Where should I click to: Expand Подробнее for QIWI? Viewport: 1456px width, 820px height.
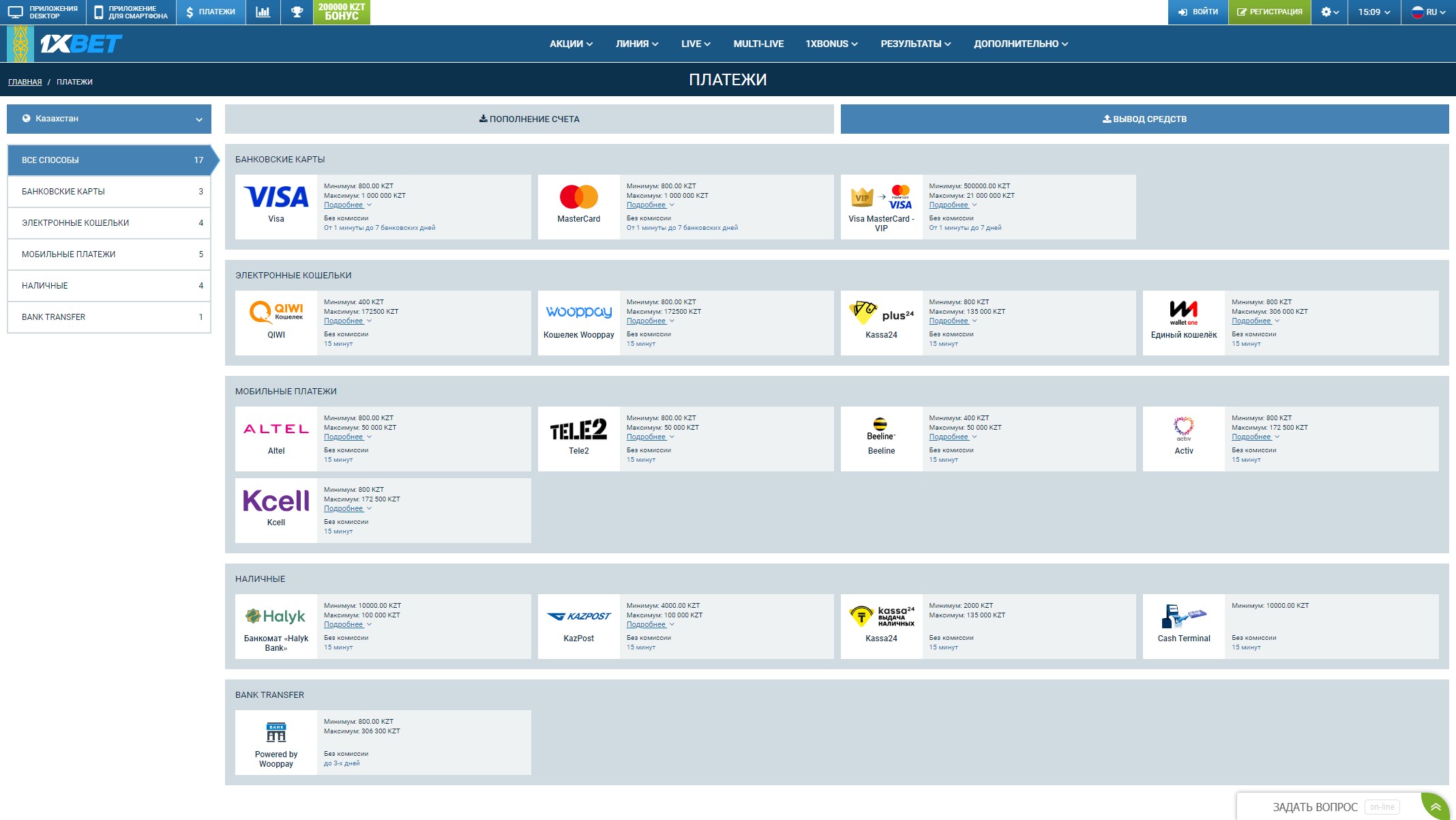(x=347, y=321)
